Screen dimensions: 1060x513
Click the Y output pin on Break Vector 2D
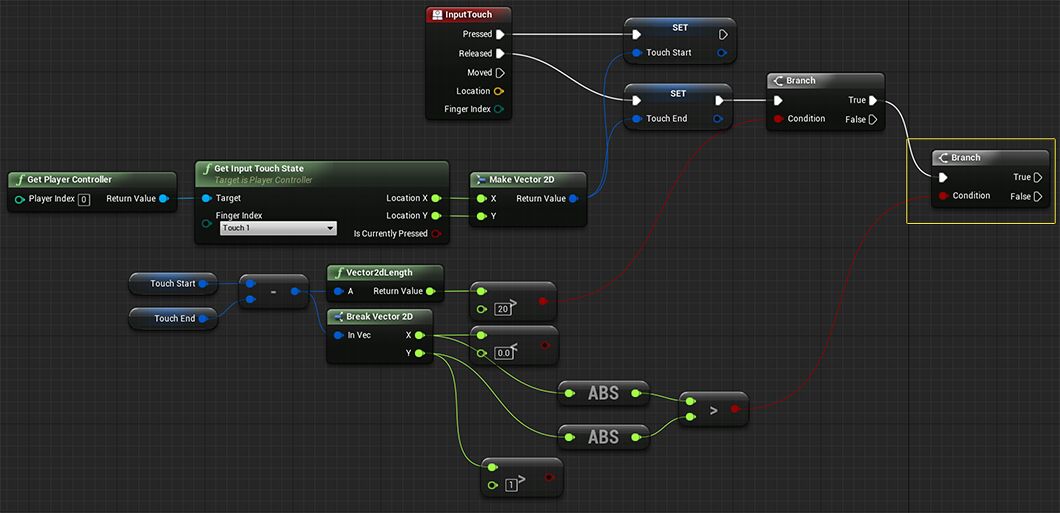[x=419, y=353]
